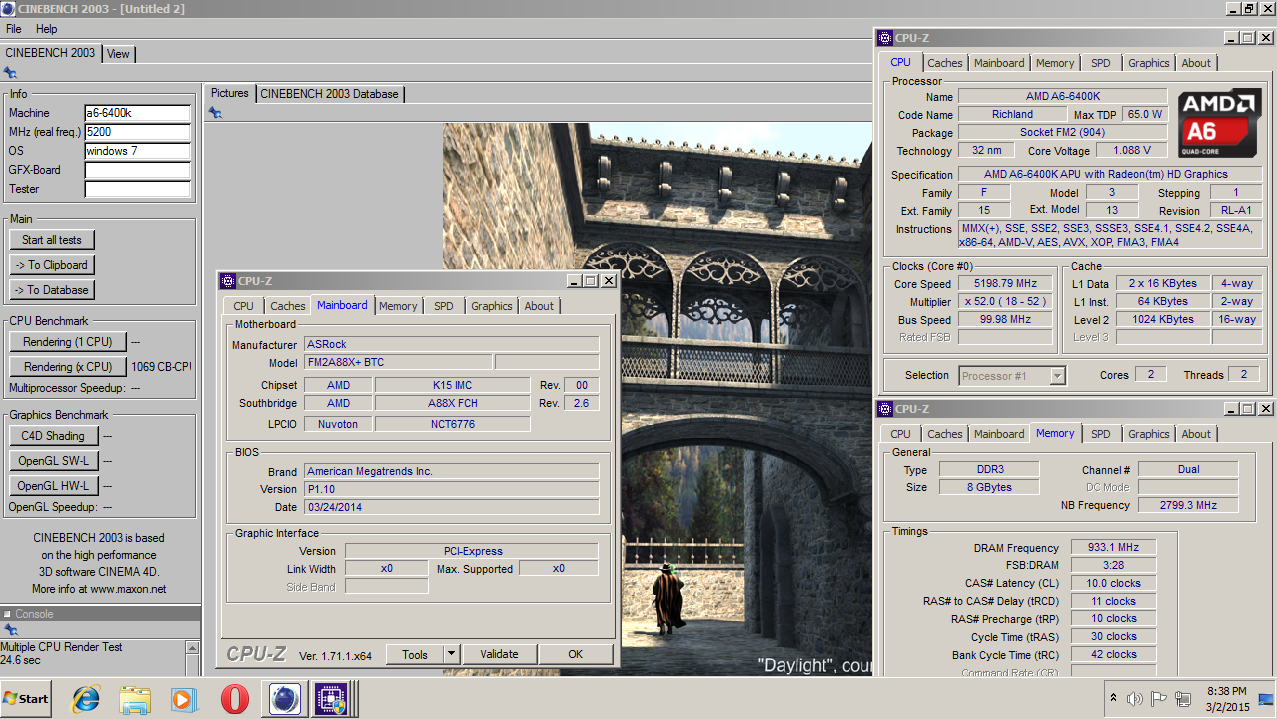Click the Start button
This screenshot has width=1277, height=719.
click(26, 699)
